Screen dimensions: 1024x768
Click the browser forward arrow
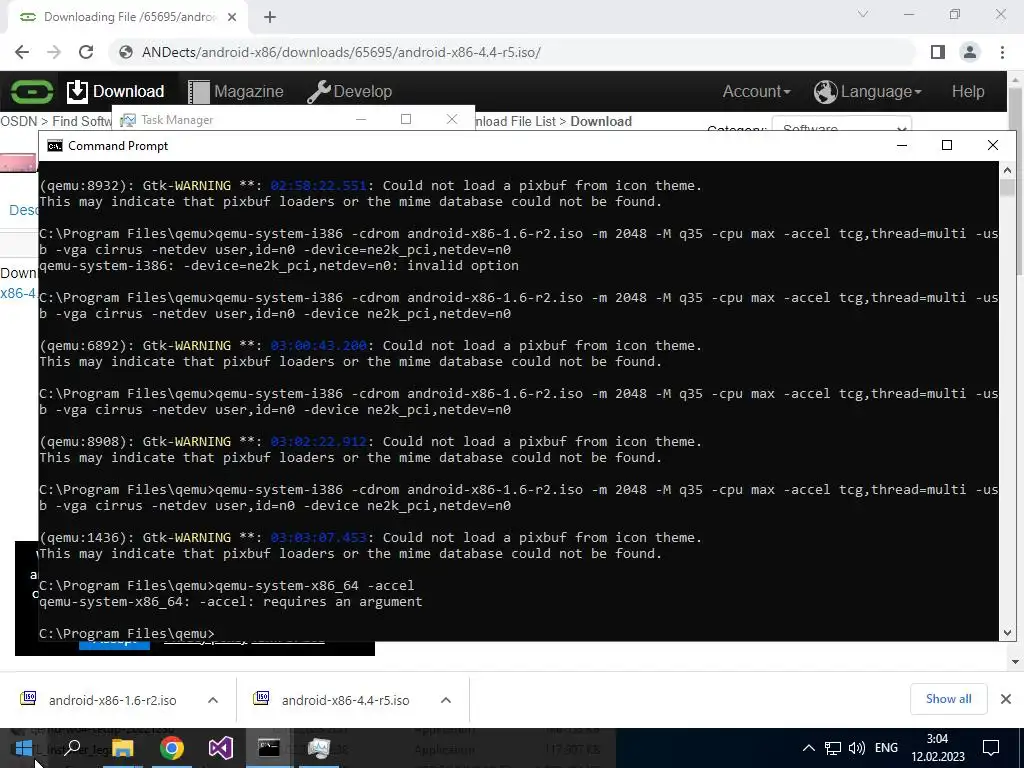54,52
